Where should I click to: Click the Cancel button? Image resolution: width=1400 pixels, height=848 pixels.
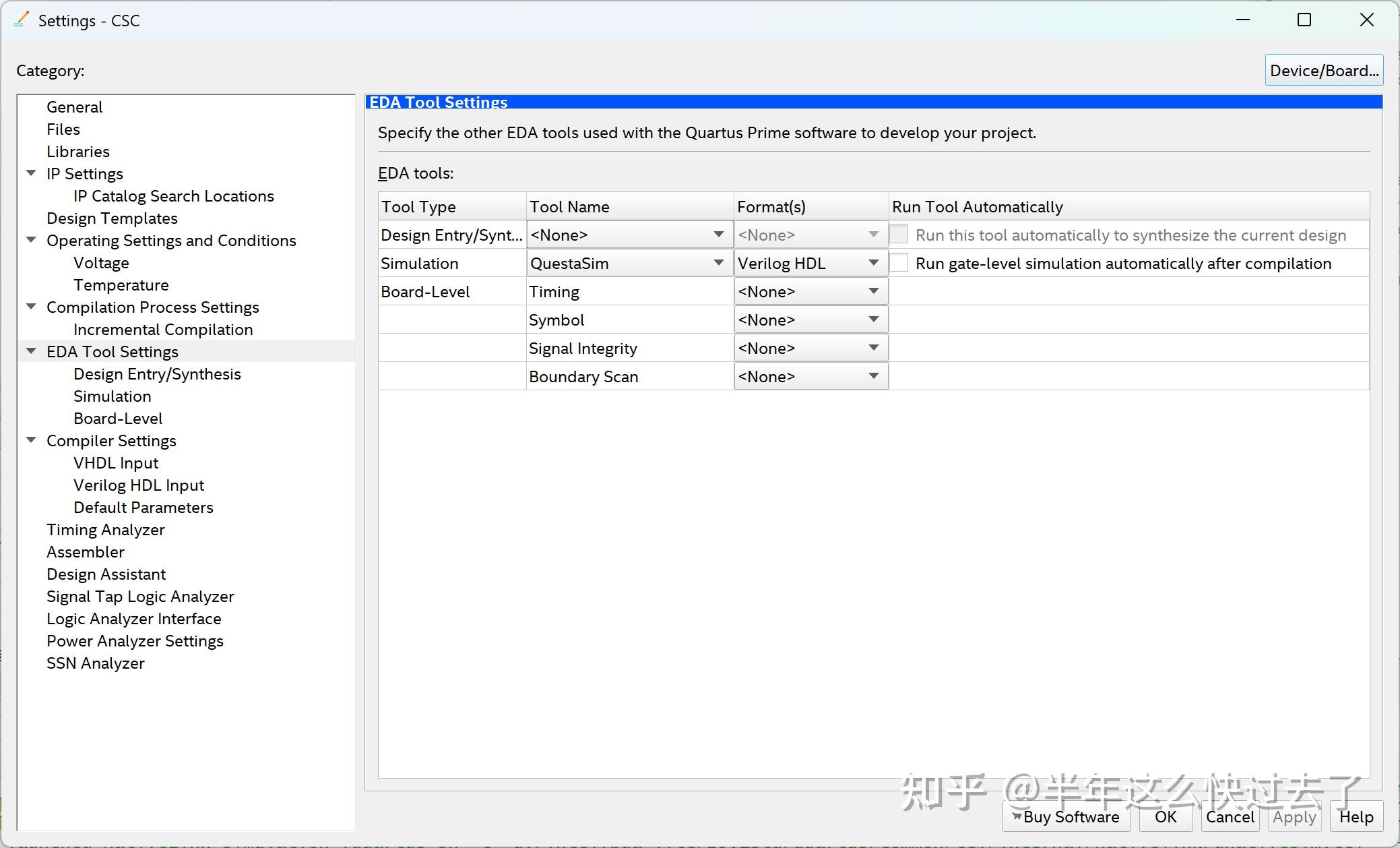tap(1230, 816)
